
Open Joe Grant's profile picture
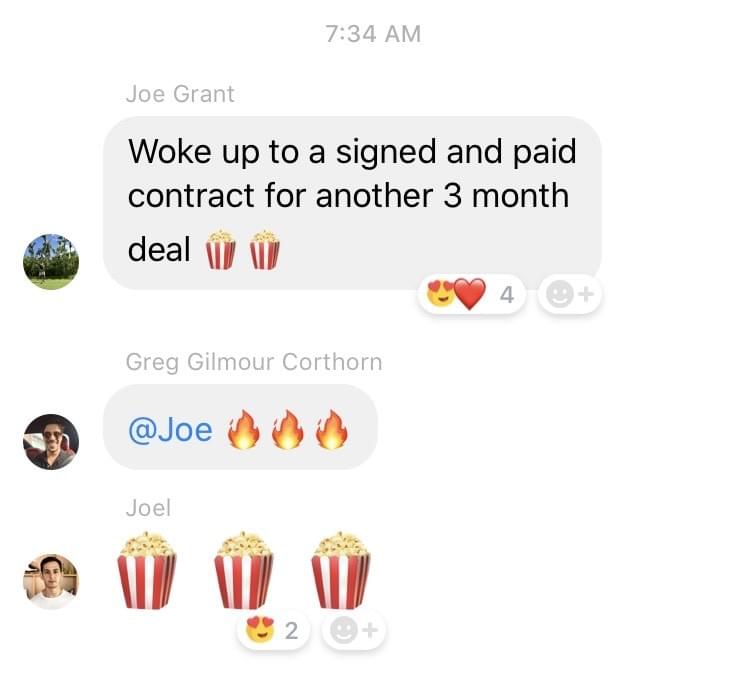[x=51, y=262]
